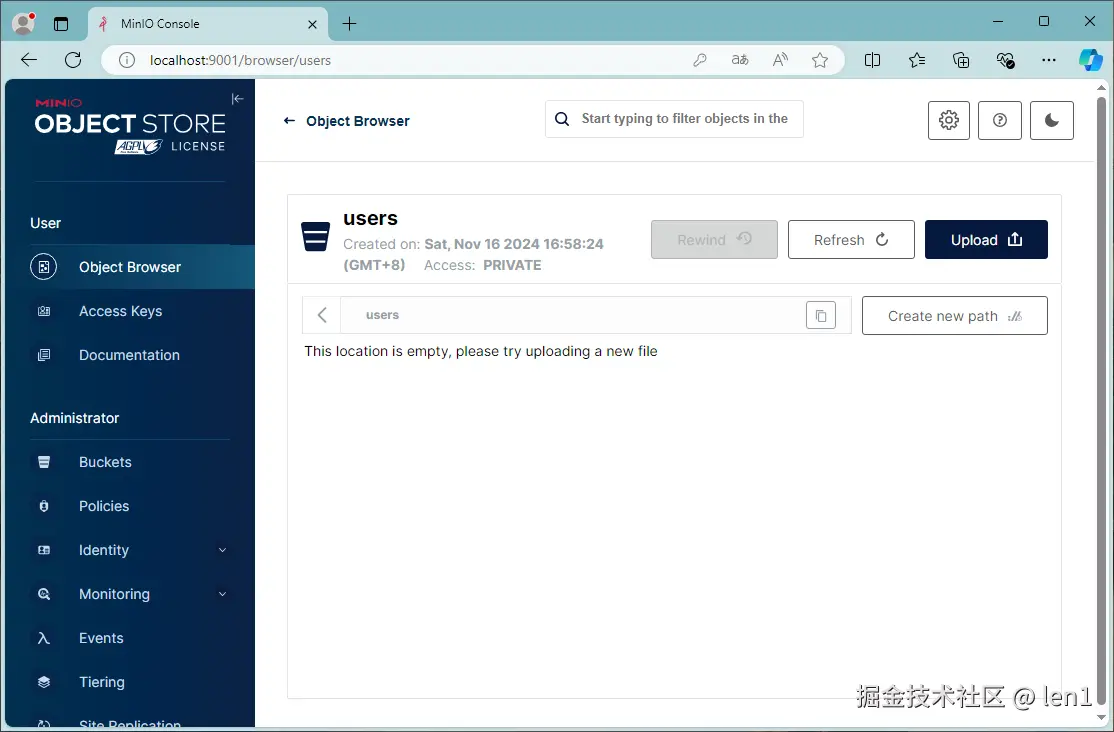Expand the Monitoring menu chevron

click(x=222, y=594)
